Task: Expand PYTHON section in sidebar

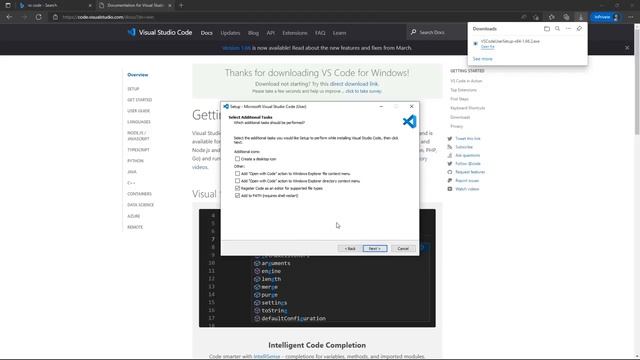Action: click(135, 161)
